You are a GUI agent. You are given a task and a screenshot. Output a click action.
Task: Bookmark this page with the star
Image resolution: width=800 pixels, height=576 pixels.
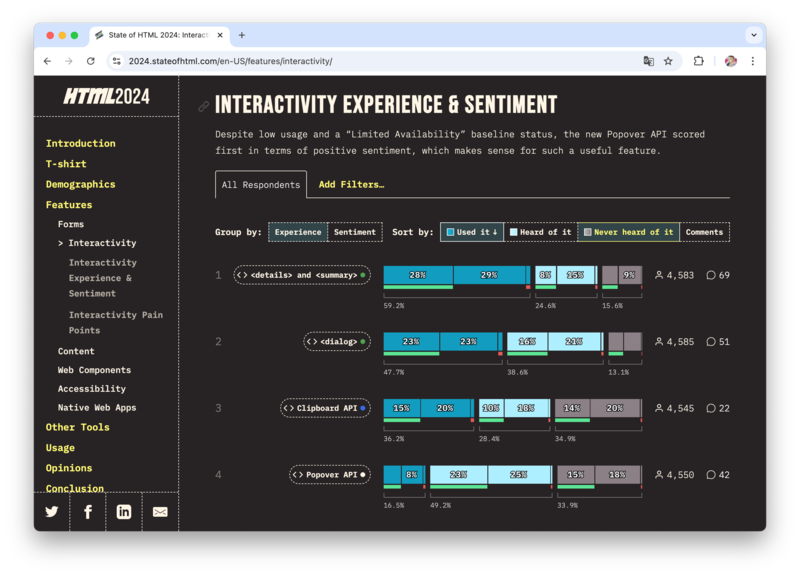(x=668, y=61)
